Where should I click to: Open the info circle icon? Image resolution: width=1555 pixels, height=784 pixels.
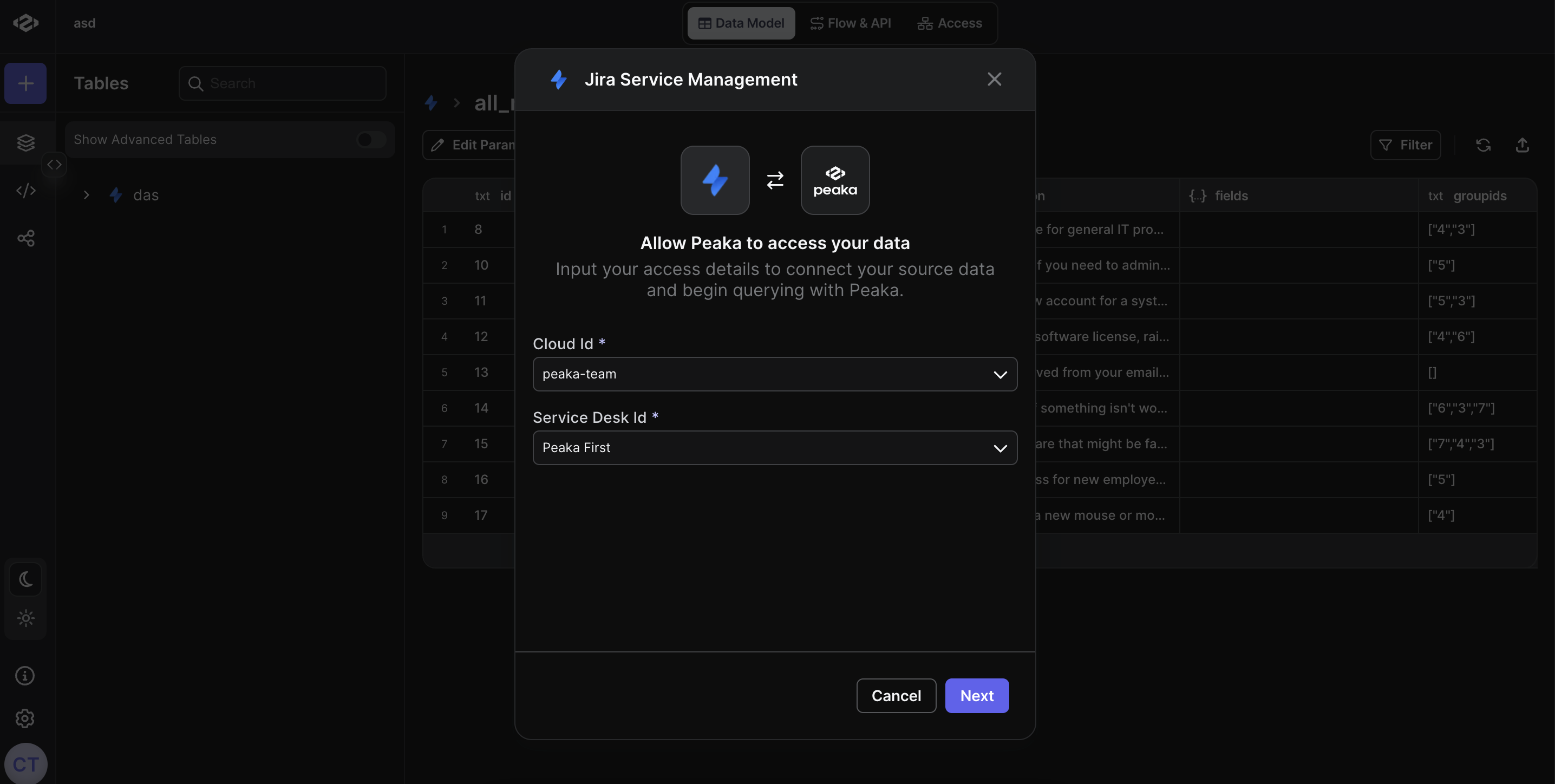[25, 675]
